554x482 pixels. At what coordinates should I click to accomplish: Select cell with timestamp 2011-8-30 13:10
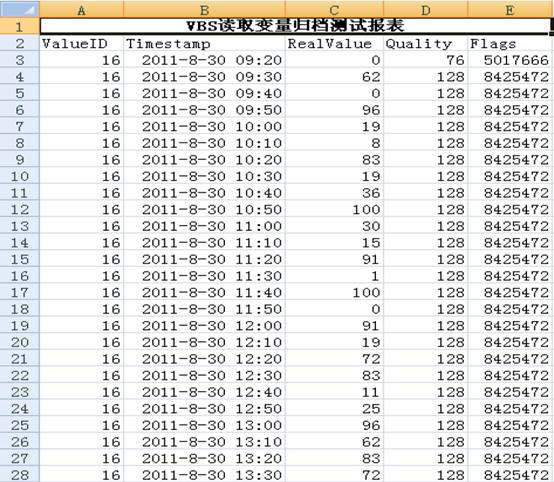pos(205,442)
